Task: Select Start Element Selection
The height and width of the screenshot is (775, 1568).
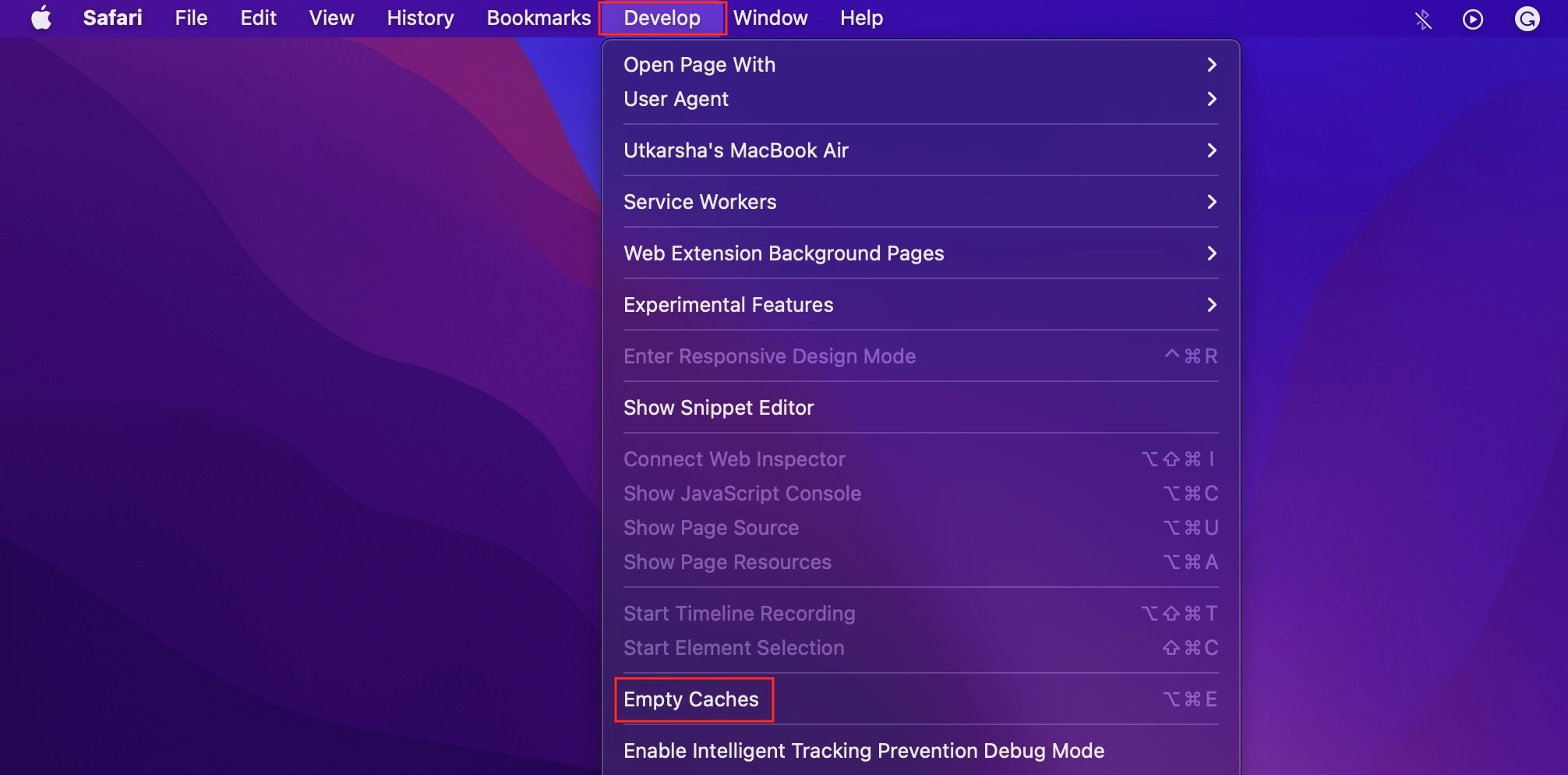Action: click(920, 648)
